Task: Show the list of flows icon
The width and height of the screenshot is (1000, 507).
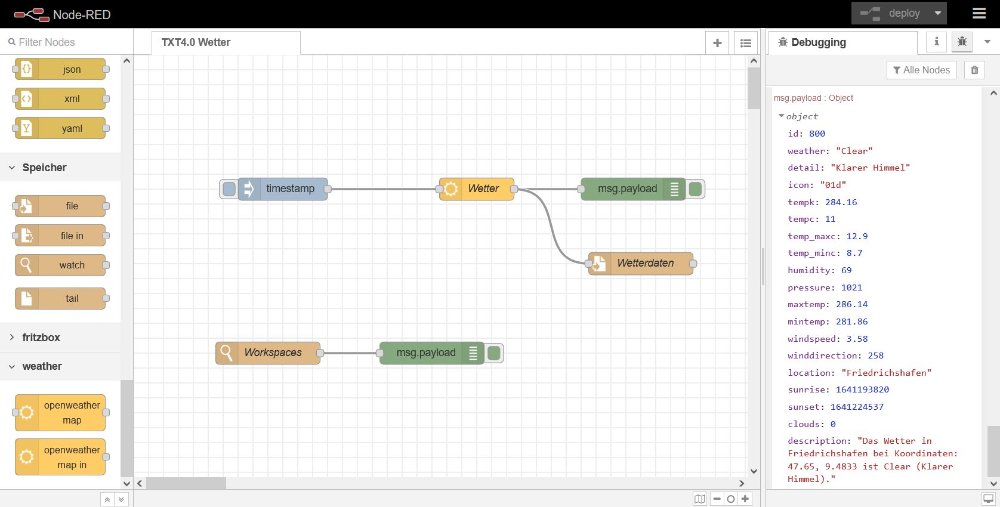Action: click(x=745, y=42)
